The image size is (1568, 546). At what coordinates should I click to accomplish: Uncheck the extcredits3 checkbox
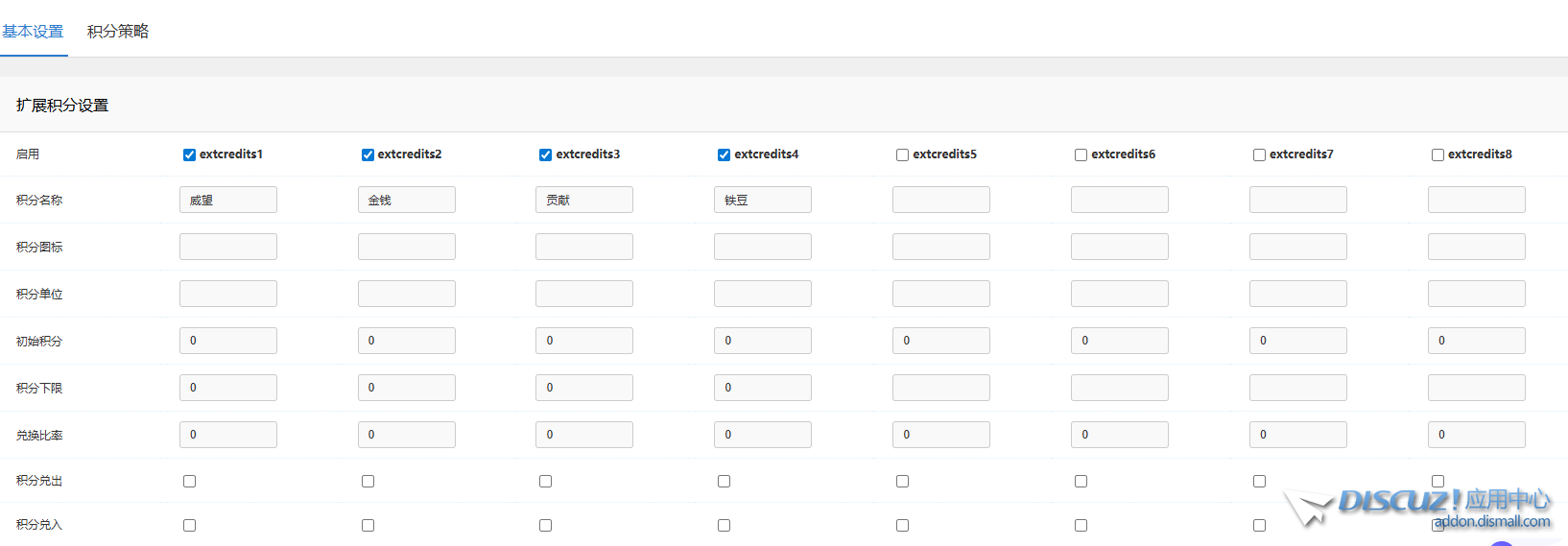(x=545, y=154)
